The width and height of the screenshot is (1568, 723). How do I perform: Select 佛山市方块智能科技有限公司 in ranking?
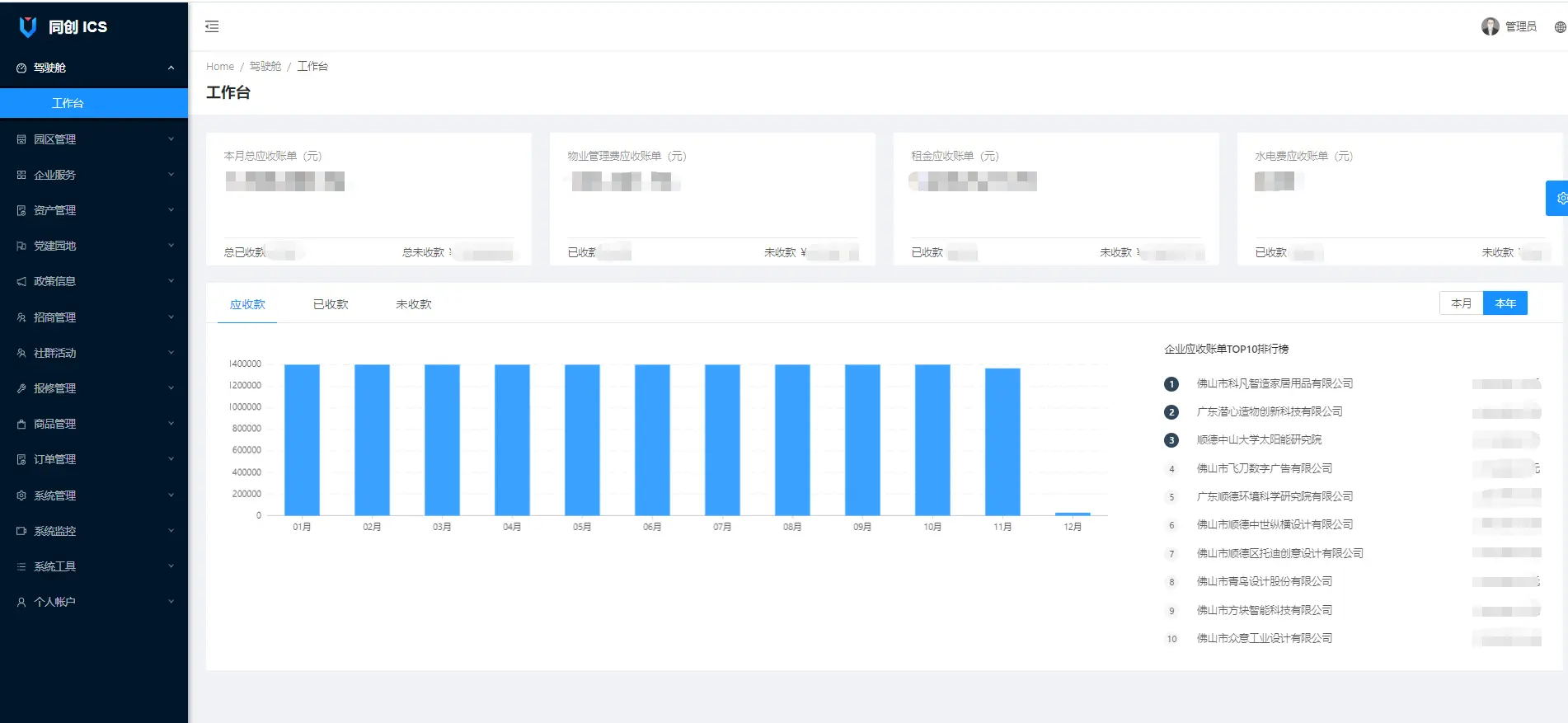[1265, 610]
